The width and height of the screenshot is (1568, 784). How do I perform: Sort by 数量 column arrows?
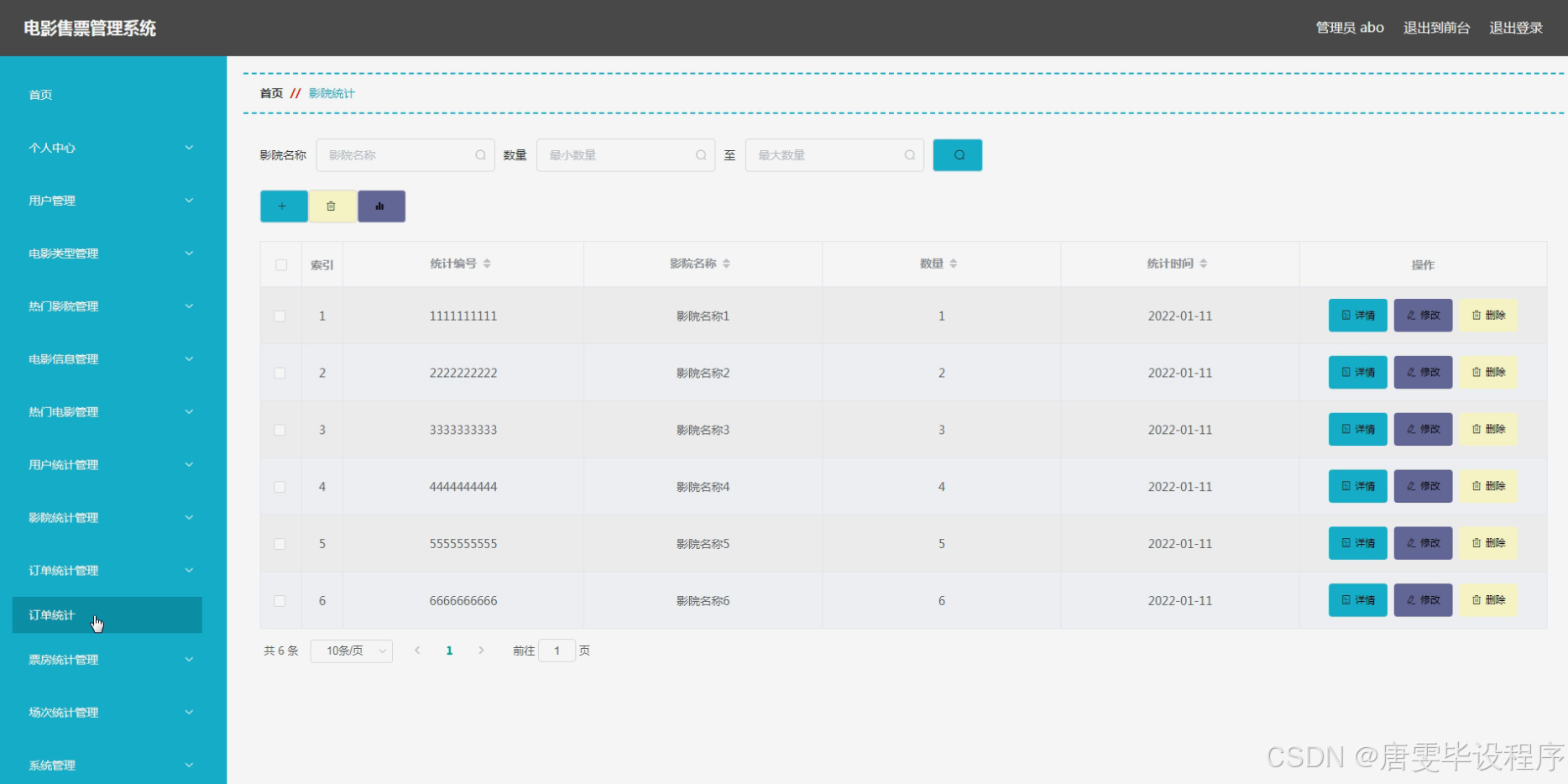tap(954, 264)
